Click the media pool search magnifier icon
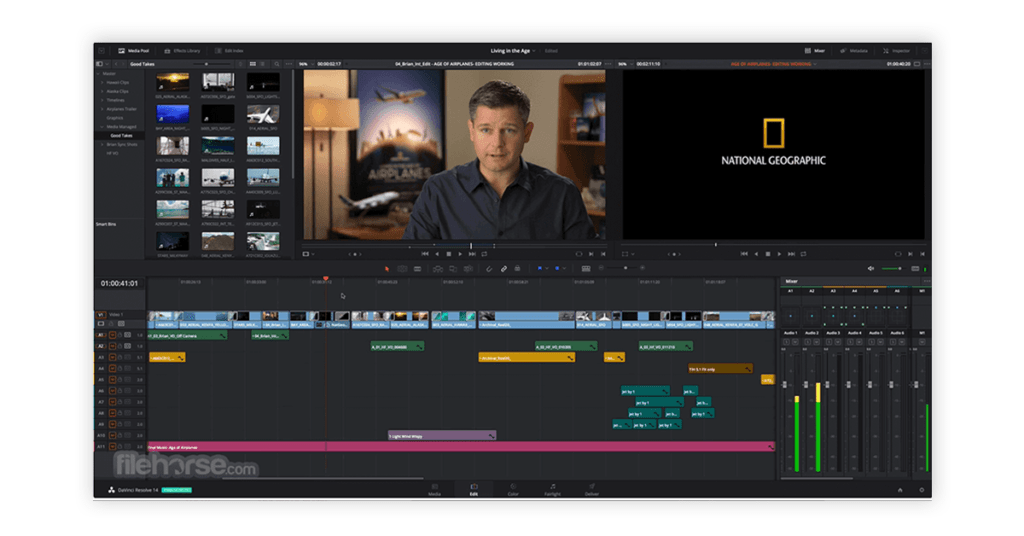Image resolution: width=1024 pixels, height=536 pixels. (x=277, y=64)
